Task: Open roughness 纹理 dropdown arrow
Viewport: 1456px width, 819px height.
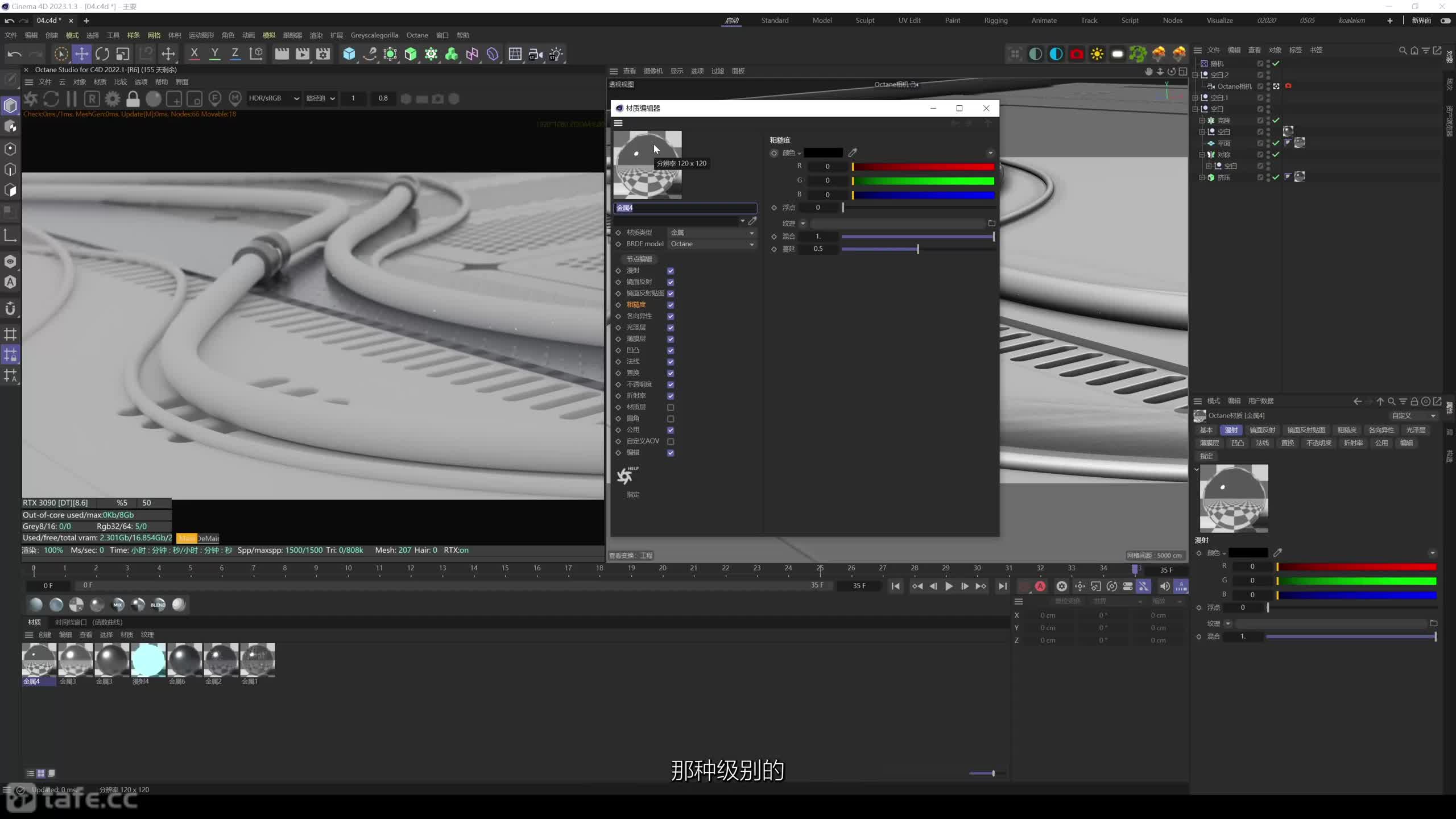Action: point(803,224)
